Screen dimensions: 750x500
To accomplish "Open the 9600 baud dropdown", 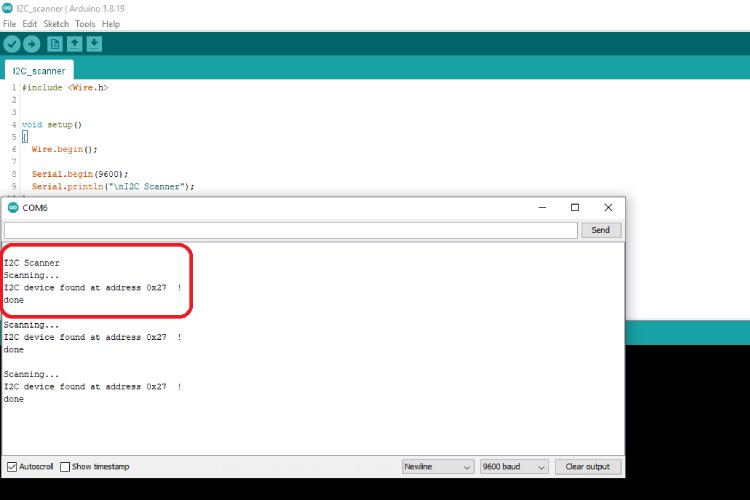I will point(514,467).
